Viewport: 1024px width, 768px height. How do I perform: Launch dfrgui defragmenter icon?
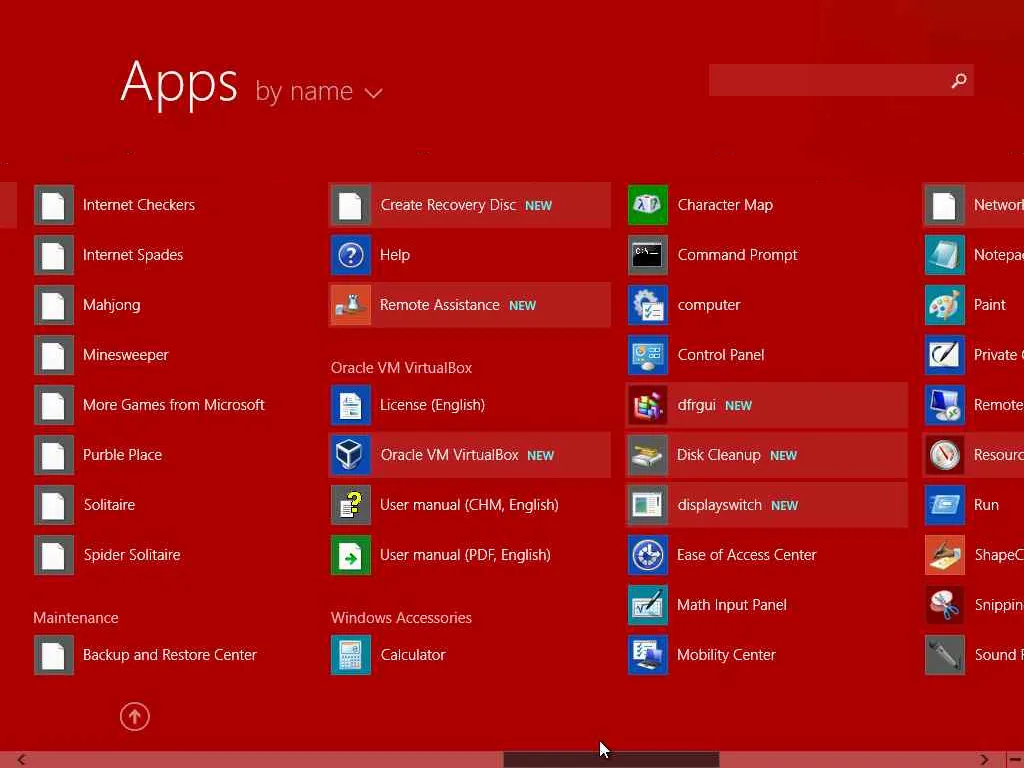point(647,405)
